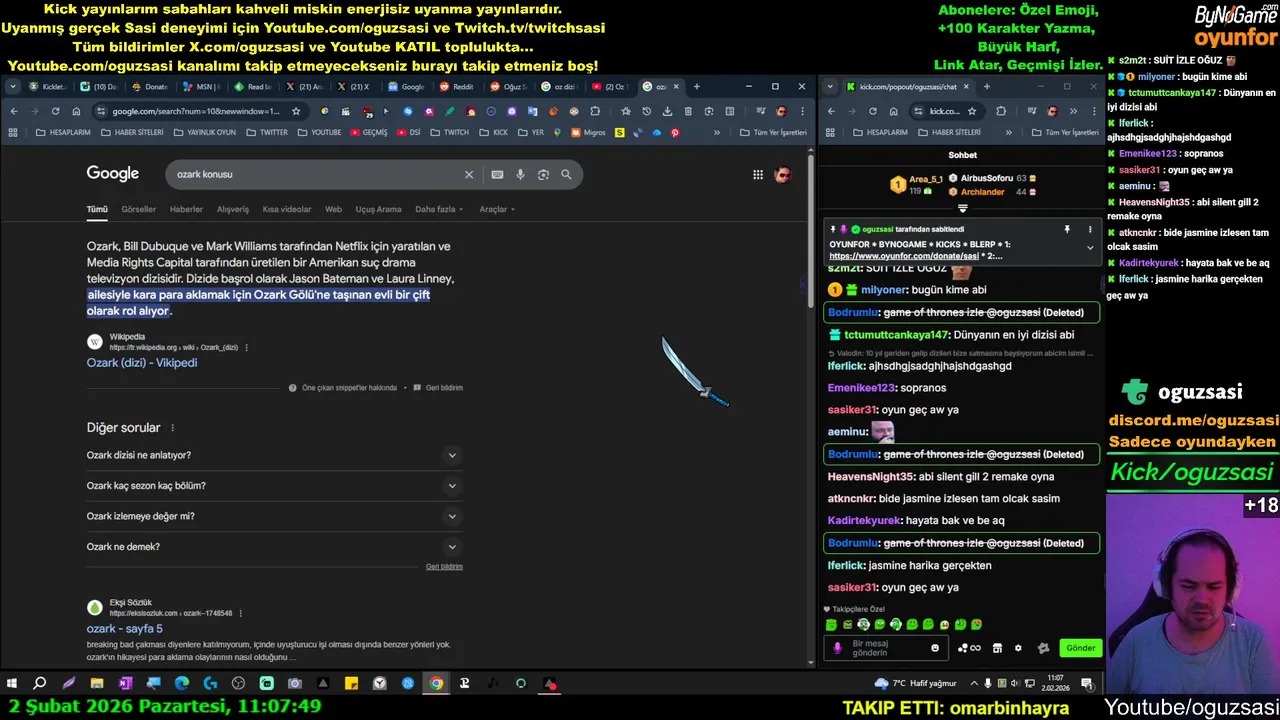Open the on-screen keyboard in Google search
Screen dimensions: 1280x720
point(497,174)
